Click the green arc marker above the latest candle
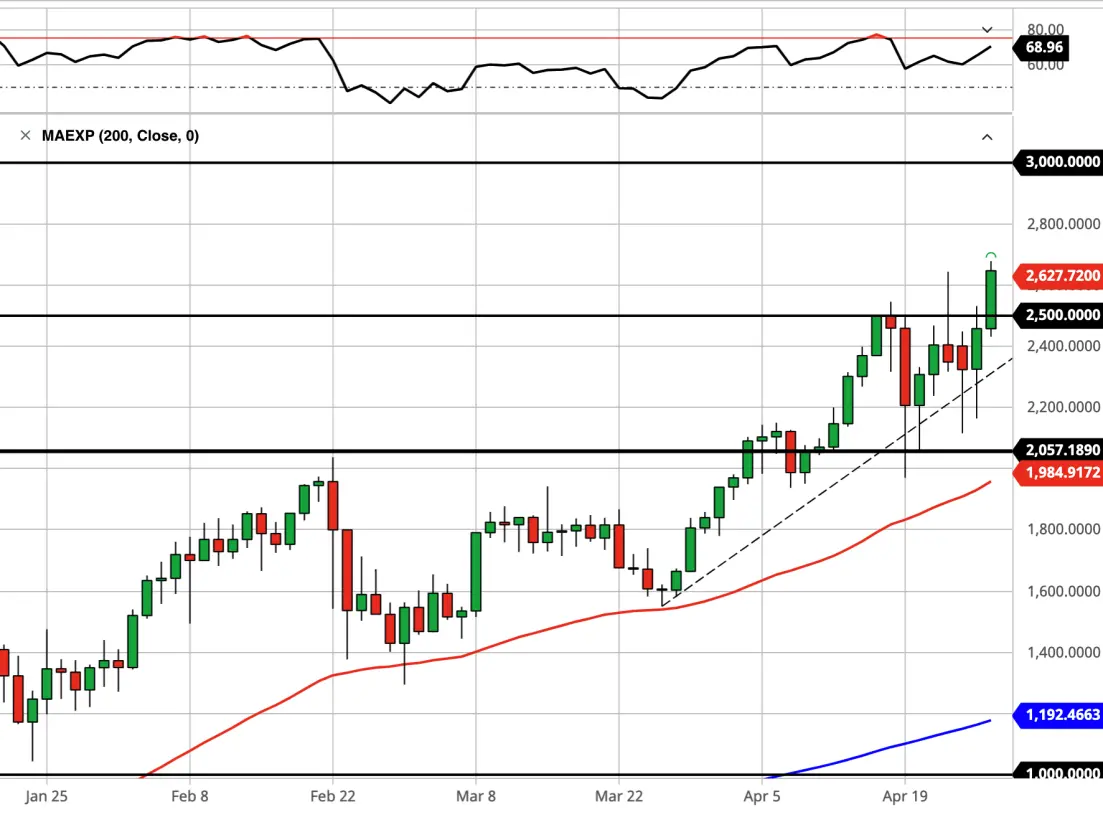This screenshot has height=817, width=1103. click(990, 255)
